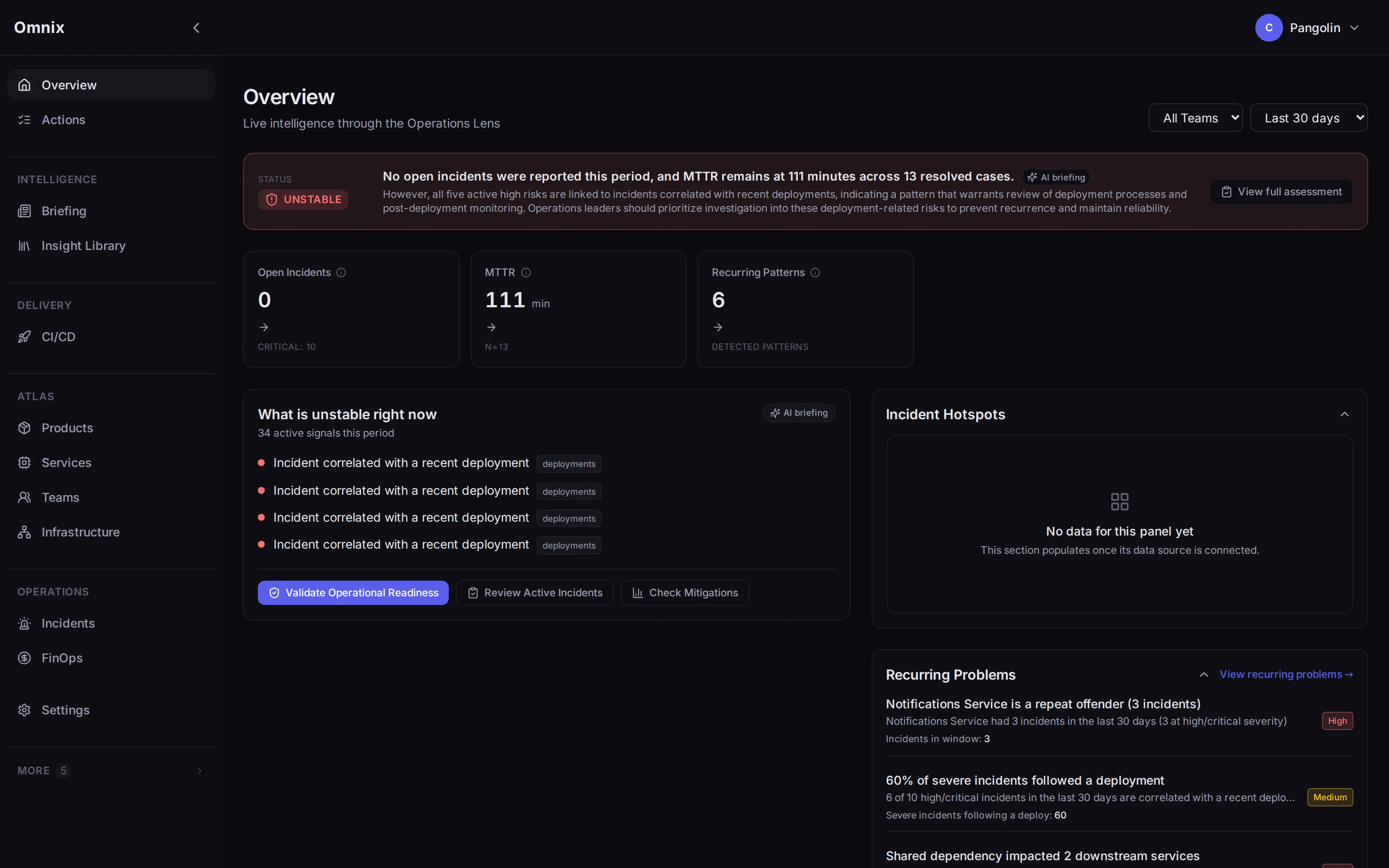The width and height of the screenshot is (1389, 868).
Task: Click the Settings gear icon
Action: (24, 710)
